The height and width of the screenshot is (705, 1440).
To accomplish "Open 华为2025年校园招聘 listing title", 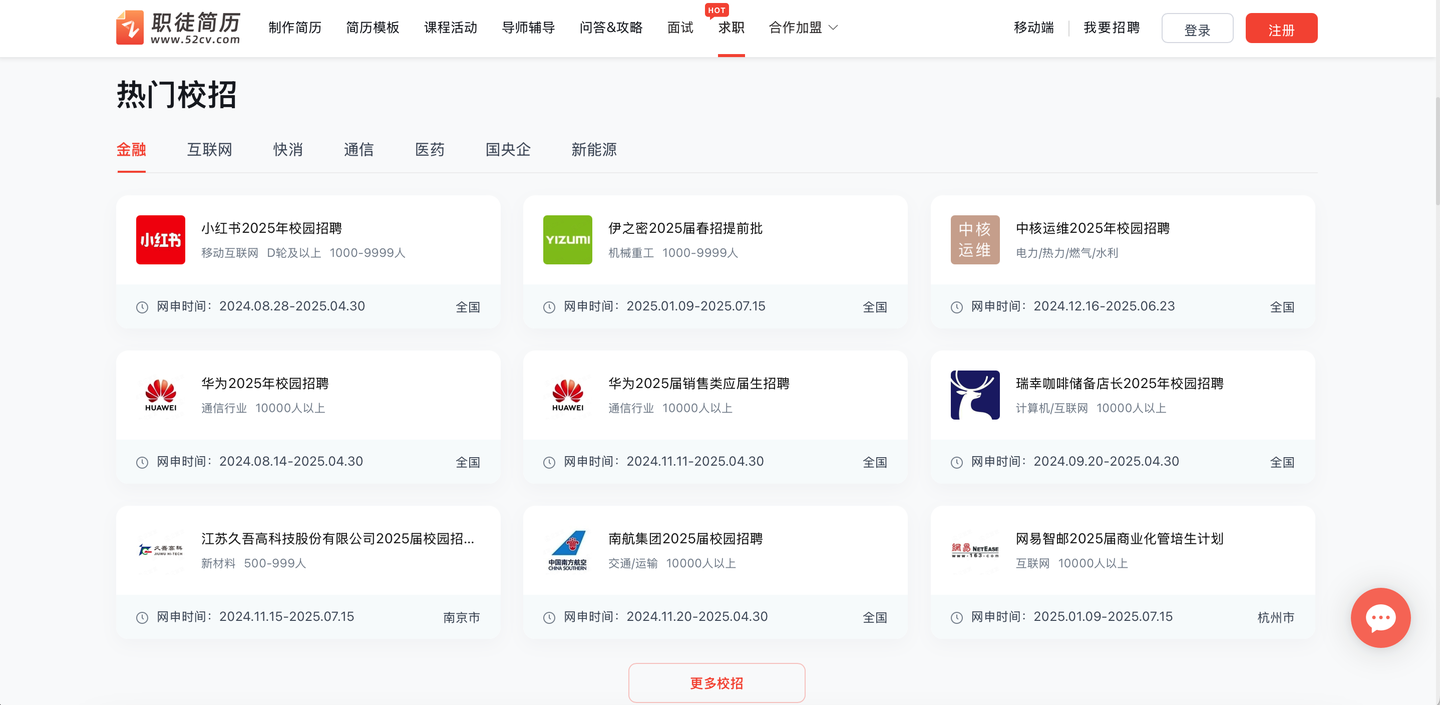I will click(265, 383).
